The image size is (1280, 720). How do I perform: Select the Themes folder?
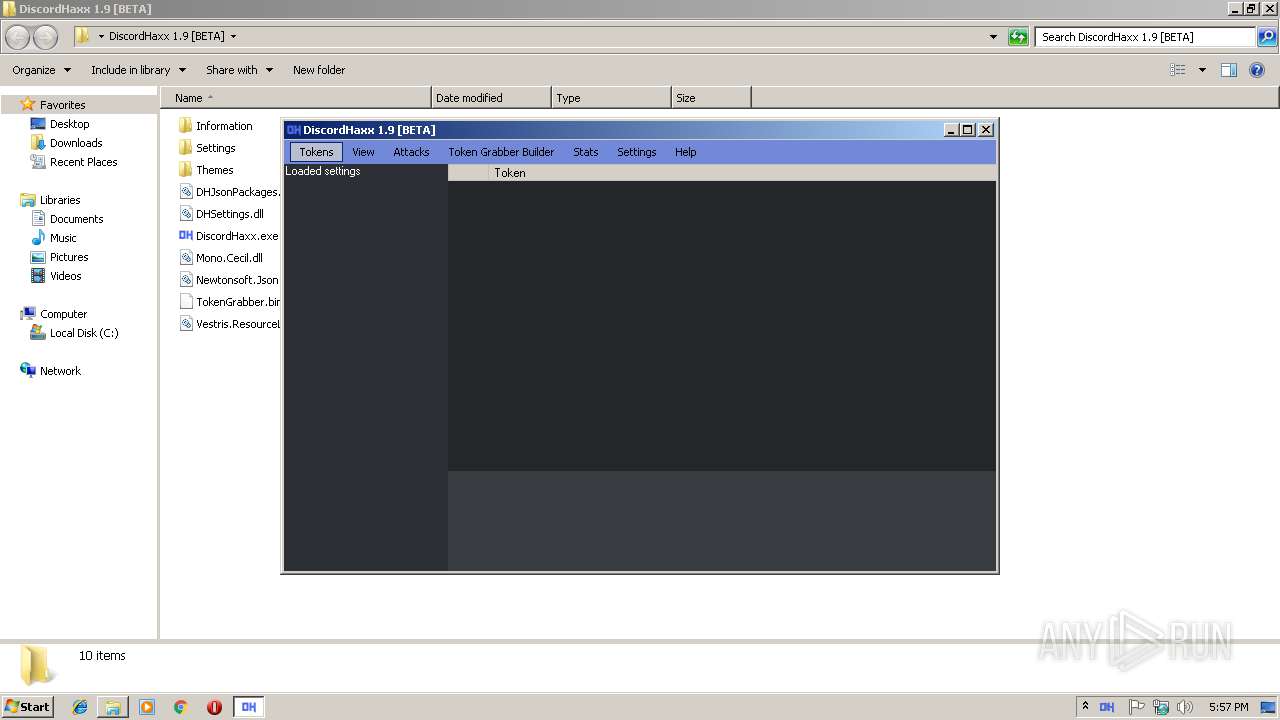[x=206, y=170]
